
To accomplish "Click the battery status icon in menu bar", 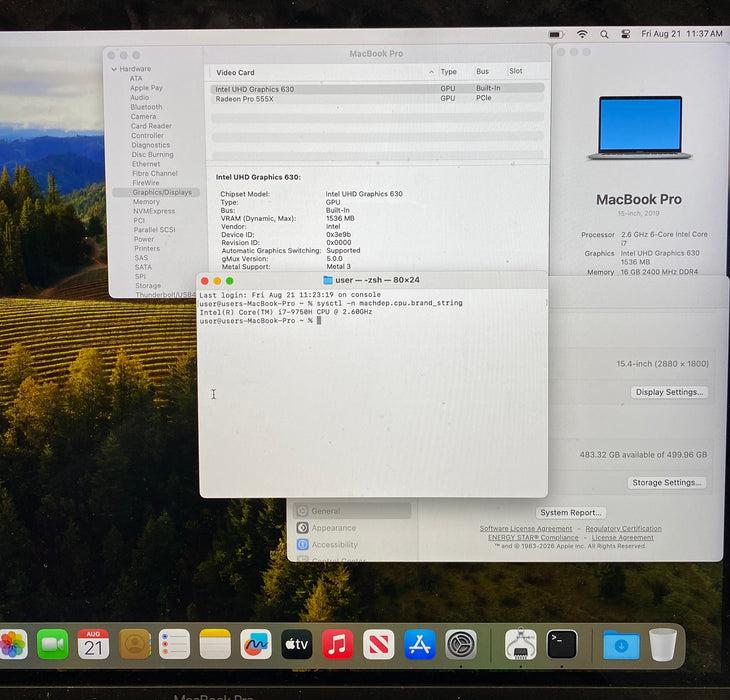I will click(x=556, y=34).
